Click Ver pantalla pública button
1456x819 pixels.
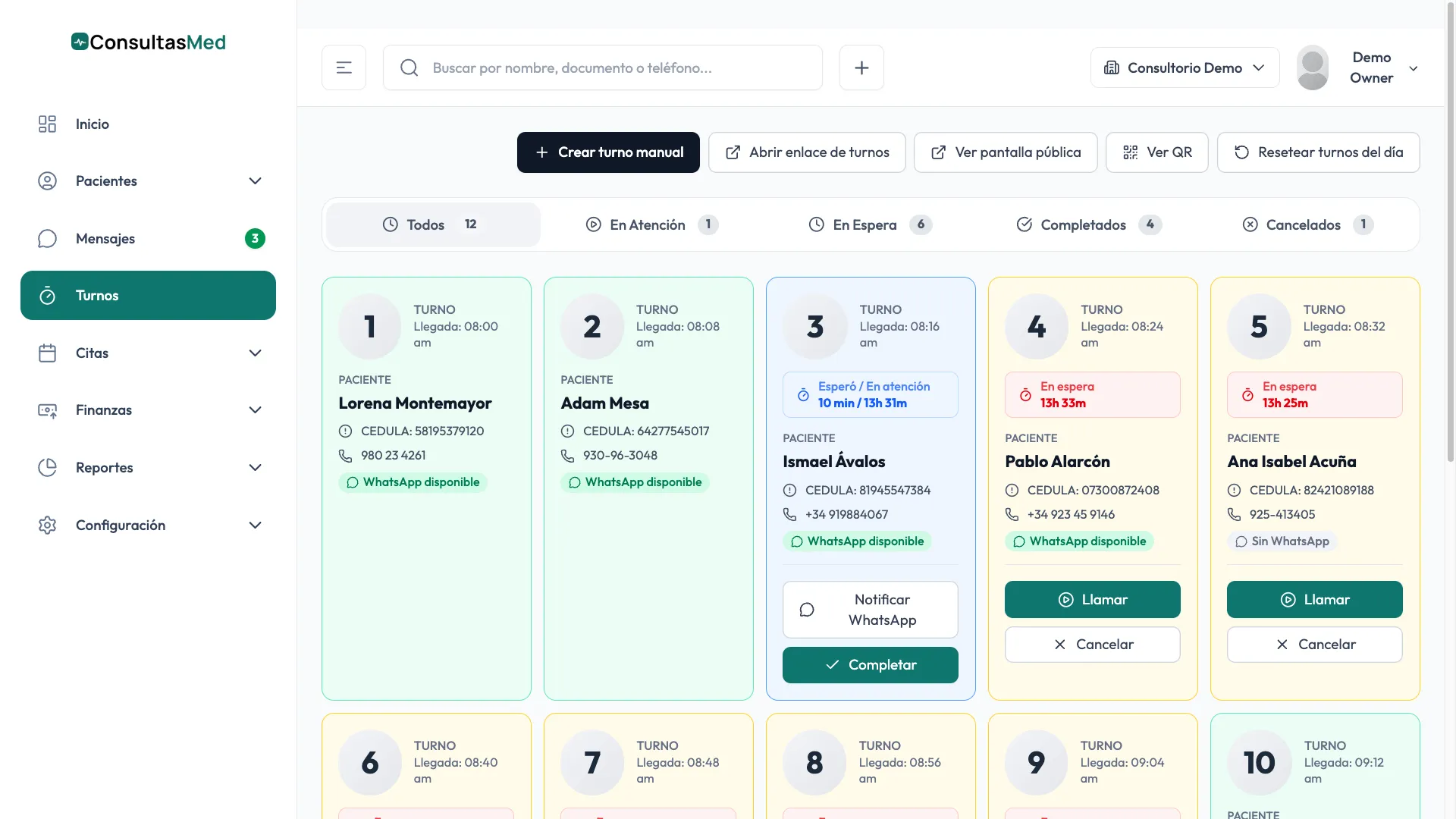[1006, 152]
